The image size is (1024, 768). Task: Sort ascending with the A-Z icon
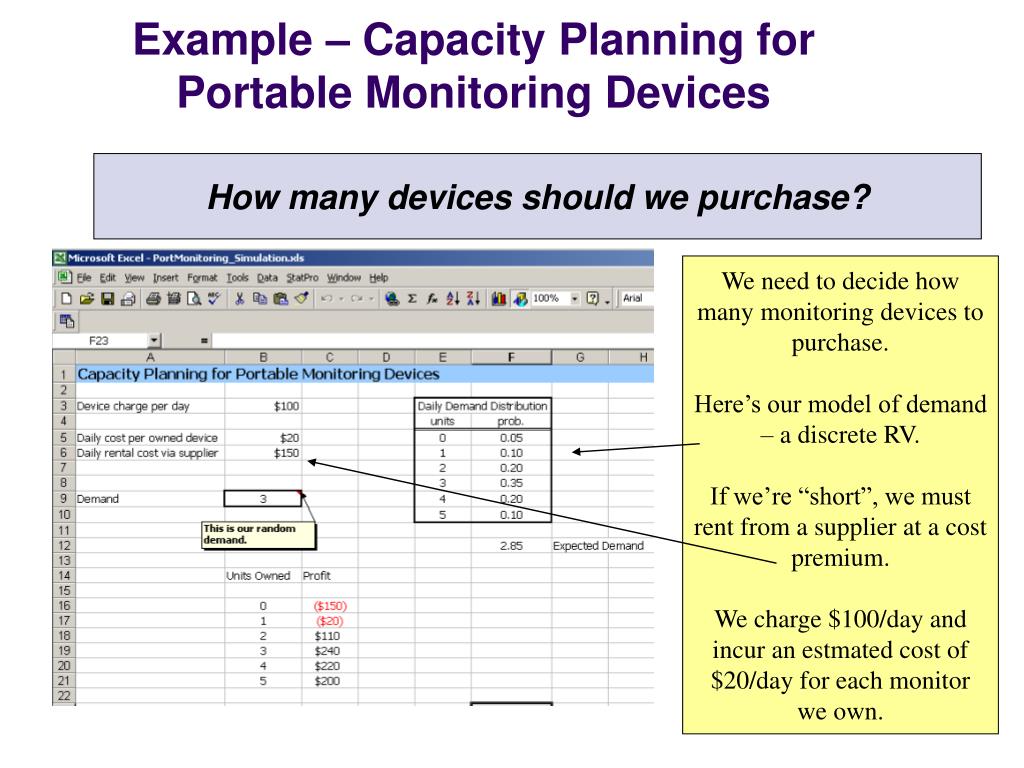pos(453,298)
